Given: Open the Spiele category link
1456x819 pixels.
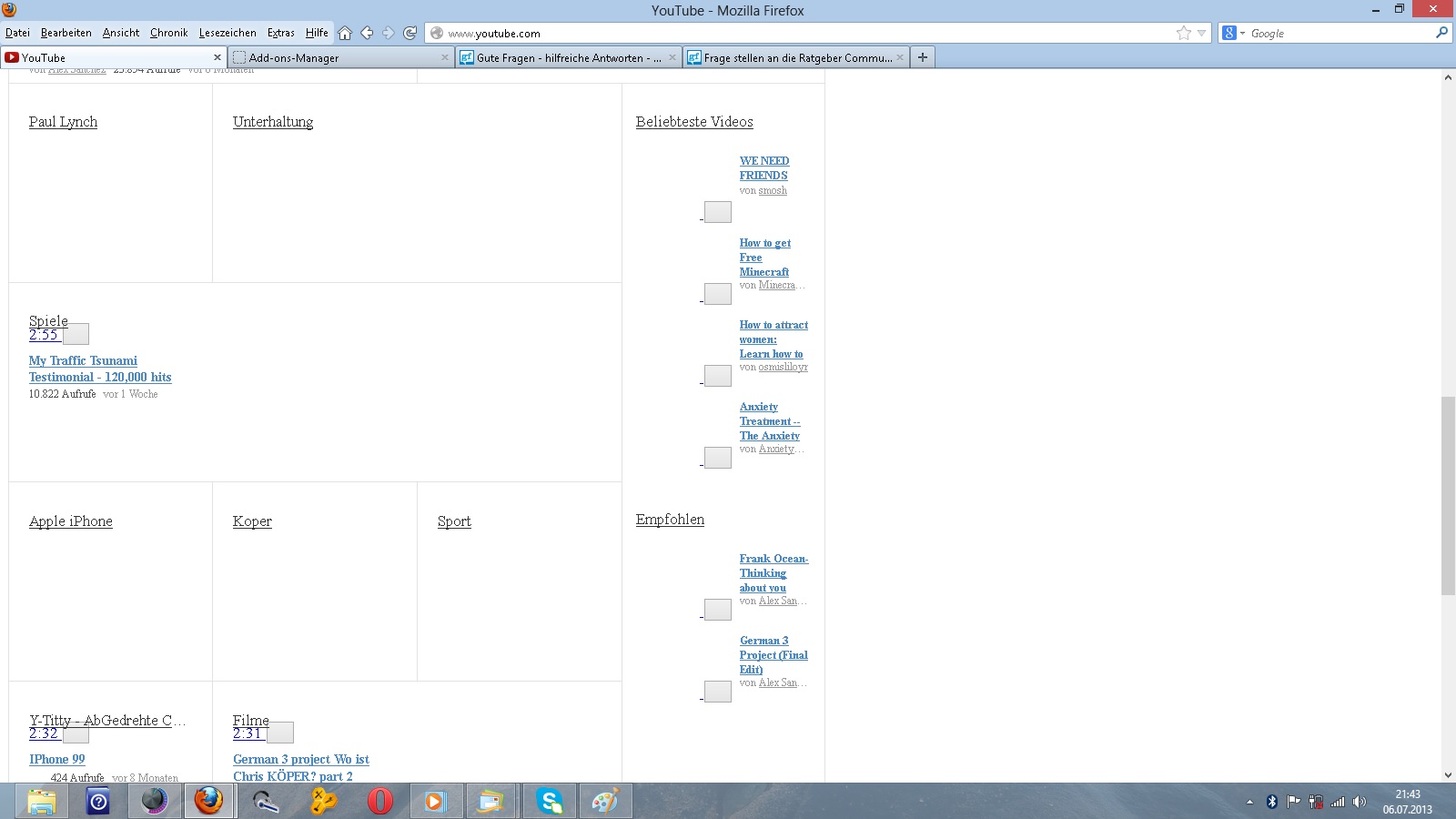Looking at the screenshot, I should (x=48, y=320).
